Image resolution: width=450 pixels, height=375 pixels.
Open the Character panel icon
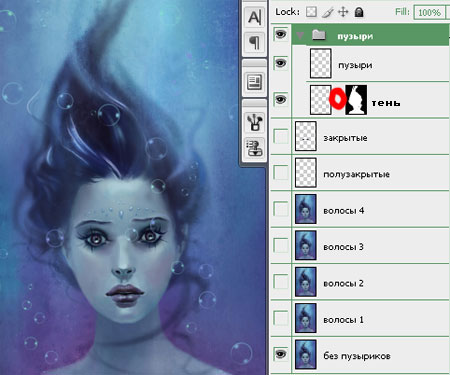[255, 17]
